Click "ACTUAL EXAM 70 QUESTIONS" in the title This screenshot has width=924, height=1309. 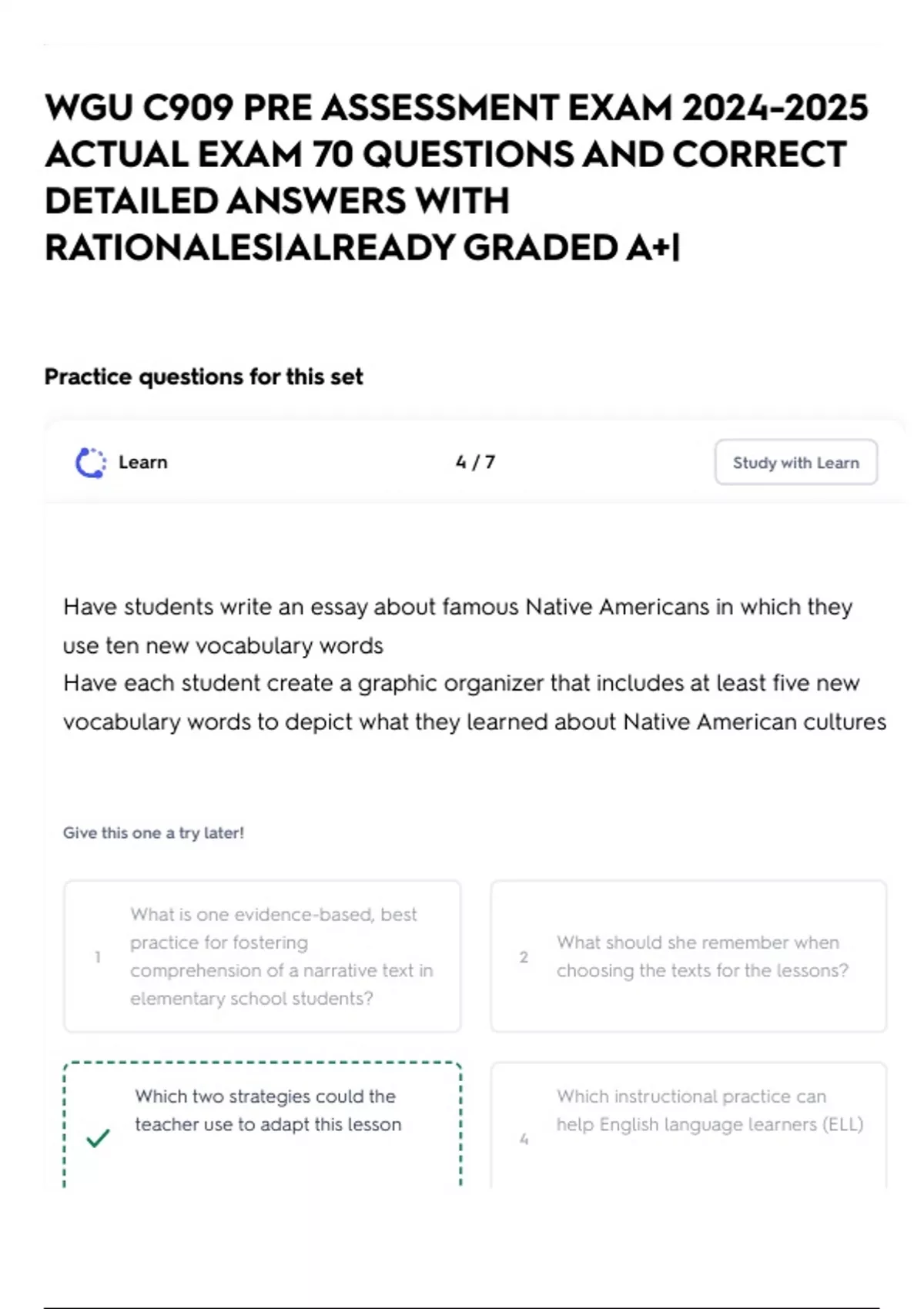click(309, 155)
